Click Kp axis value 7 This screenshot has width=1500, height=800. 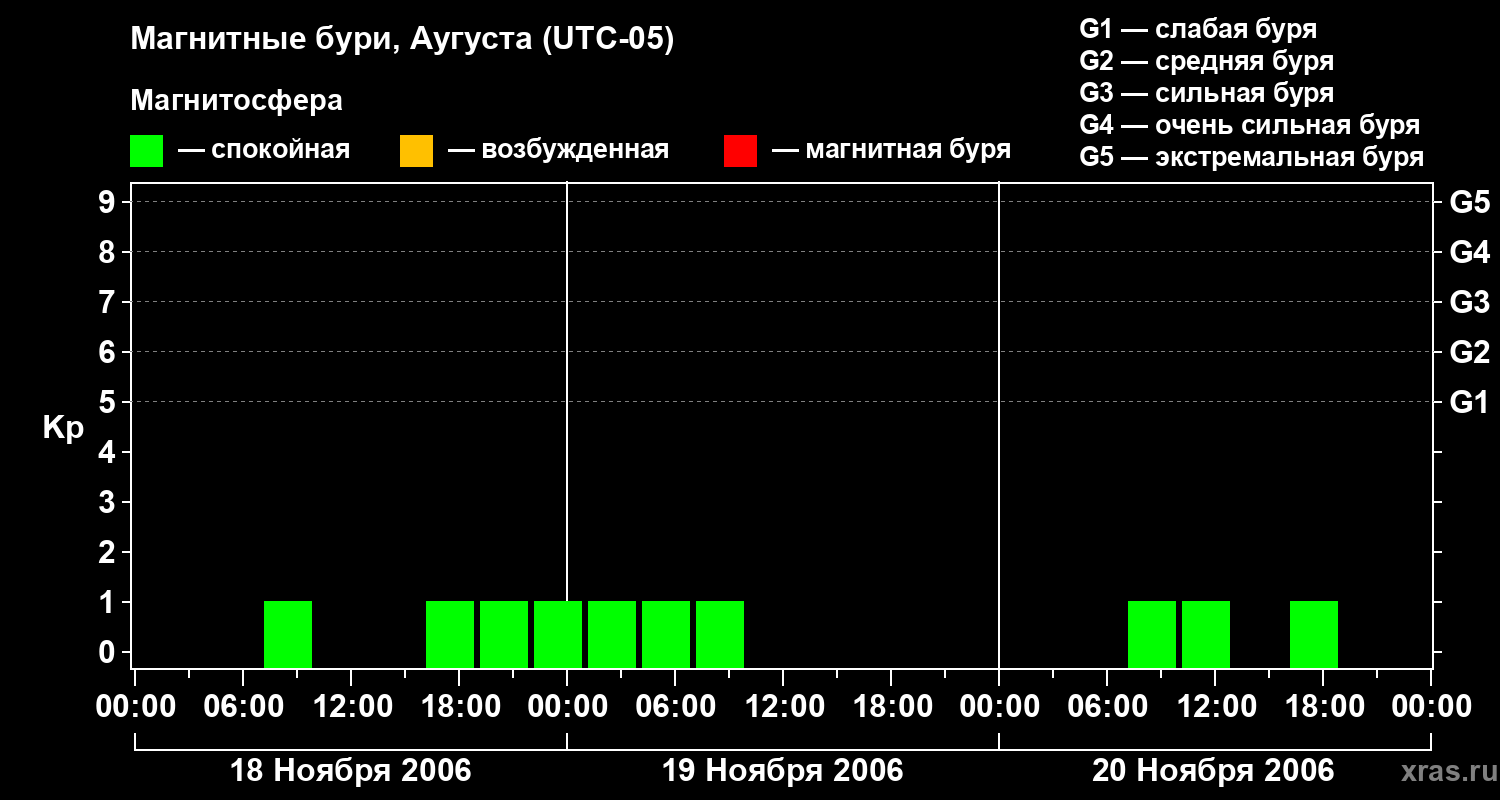[109, 302]
